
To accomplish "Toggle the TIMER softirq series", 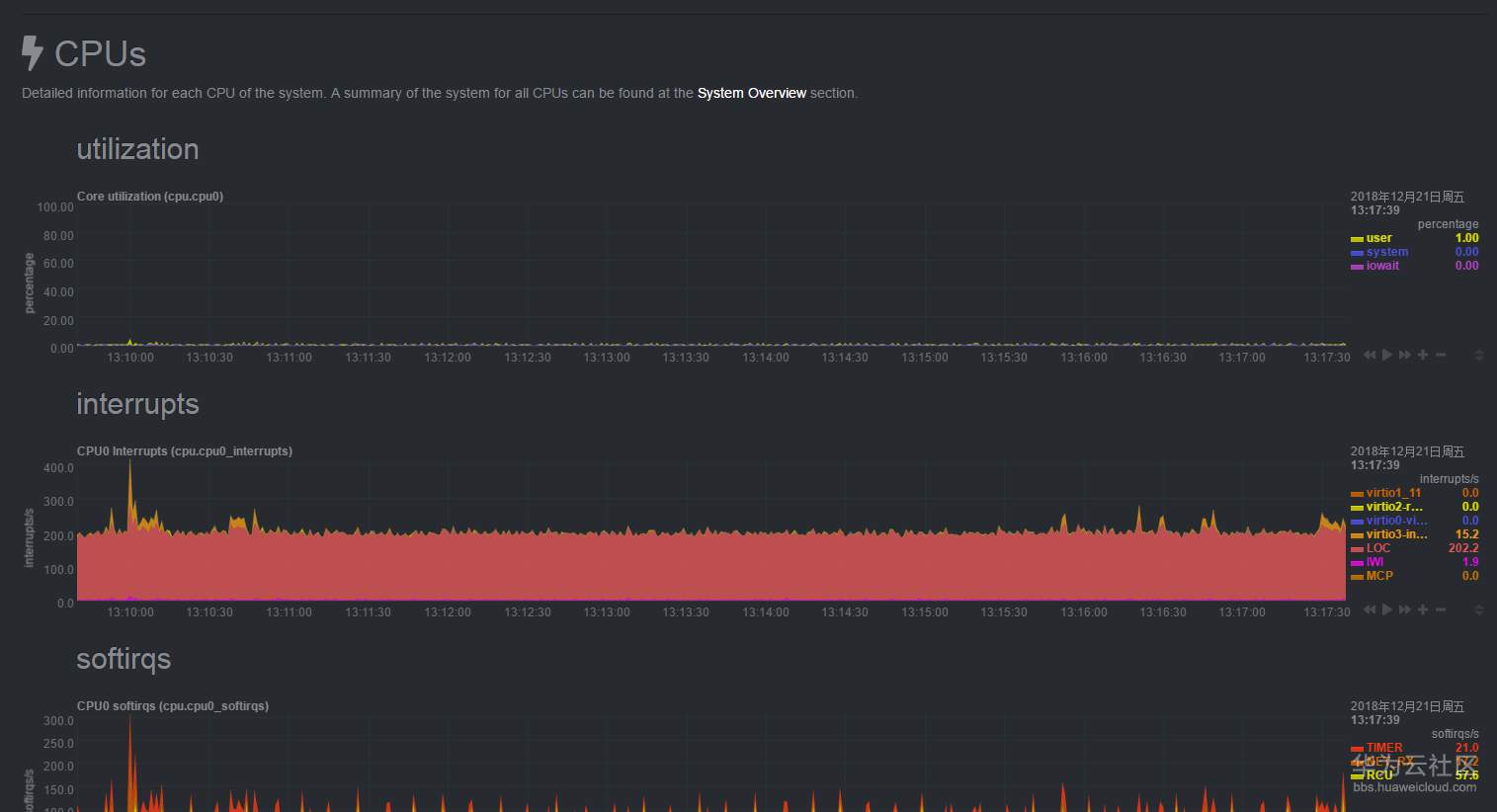I will click(x=1384, y=748).
